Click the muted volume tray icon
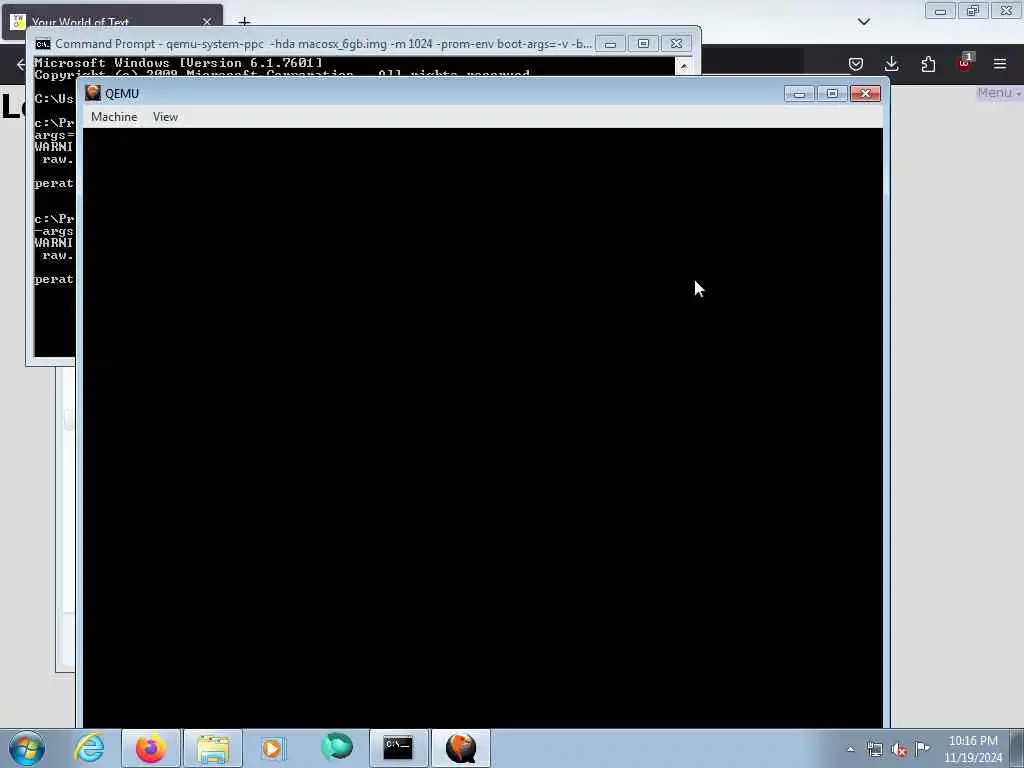 pyautogui.click(x=899, y=750)
